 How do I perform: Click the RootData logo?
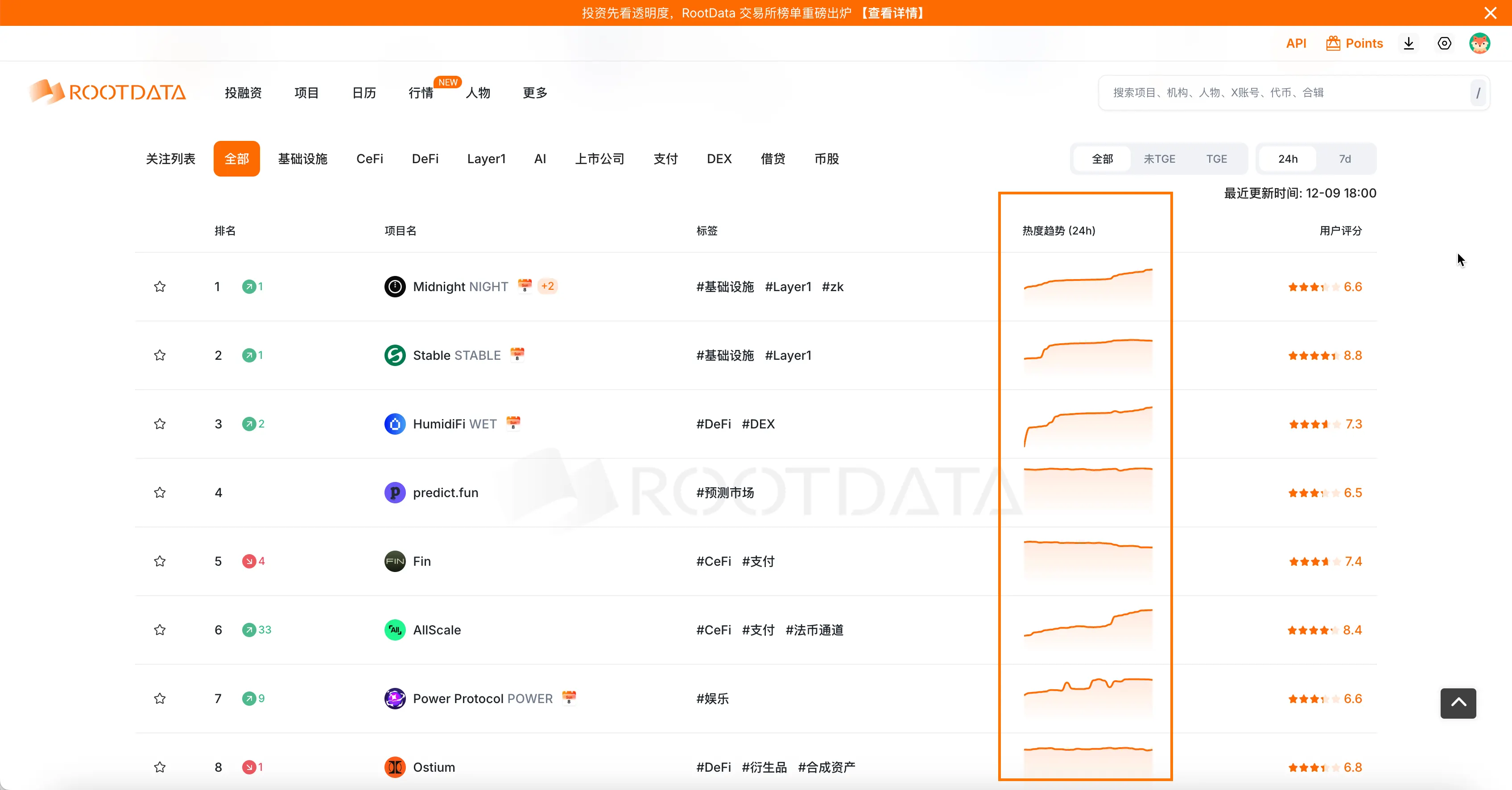(108, 93)
